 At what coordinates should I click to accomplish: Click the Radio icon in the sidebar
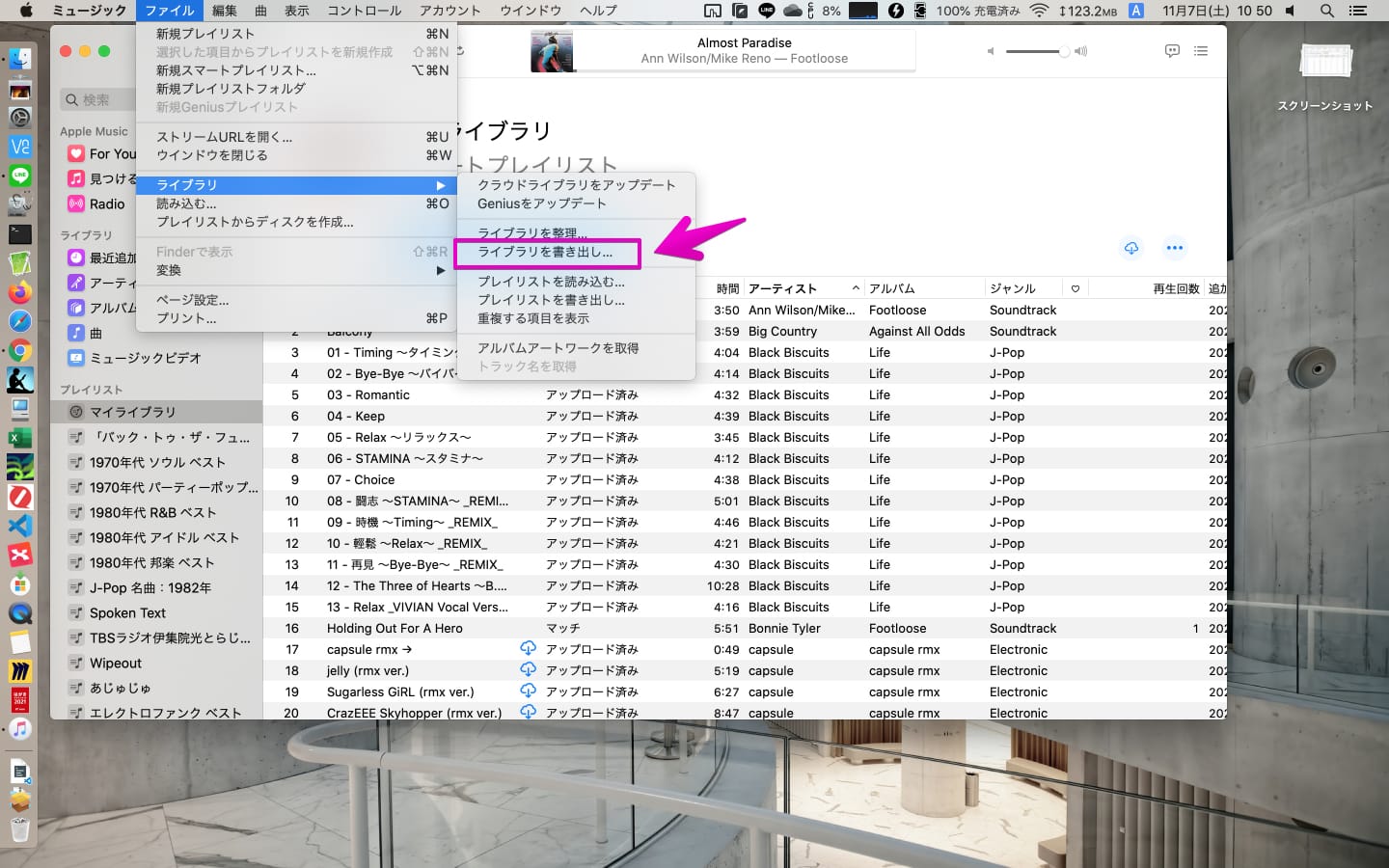point(76,203)
